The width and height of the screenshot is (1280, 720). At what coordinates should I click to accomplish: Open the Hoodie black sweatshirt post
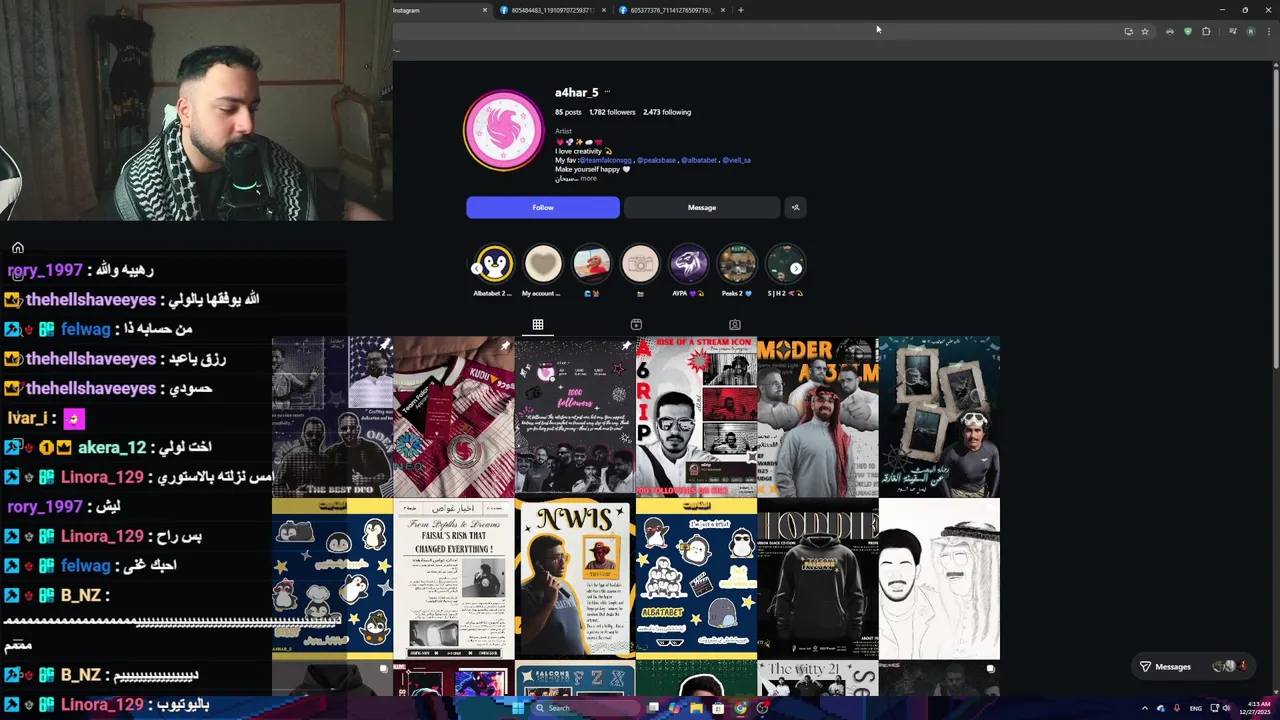pos(817,579)
